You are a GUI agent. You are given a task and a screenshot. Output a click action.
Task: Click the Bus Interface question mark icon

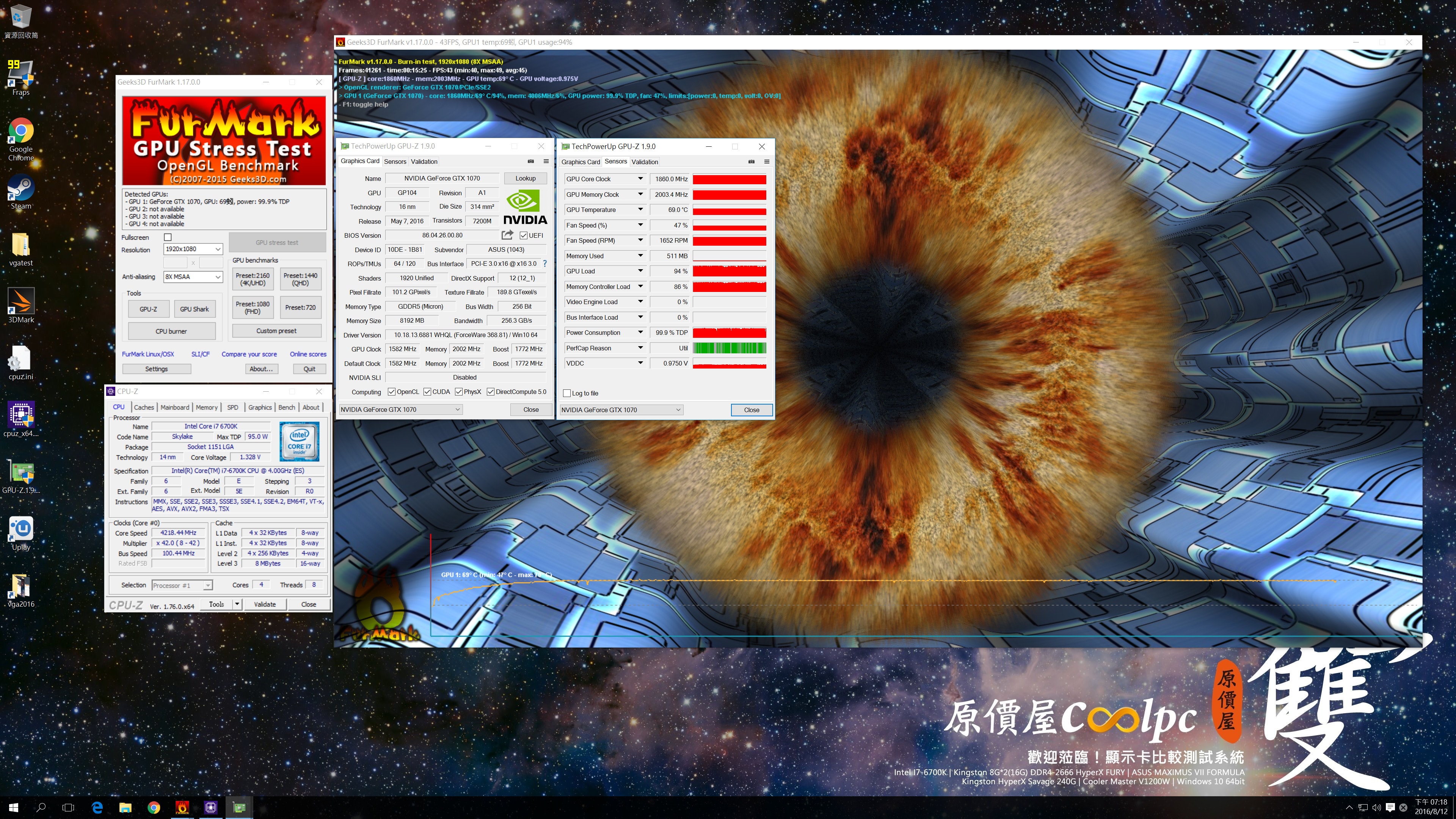[545, 264]
